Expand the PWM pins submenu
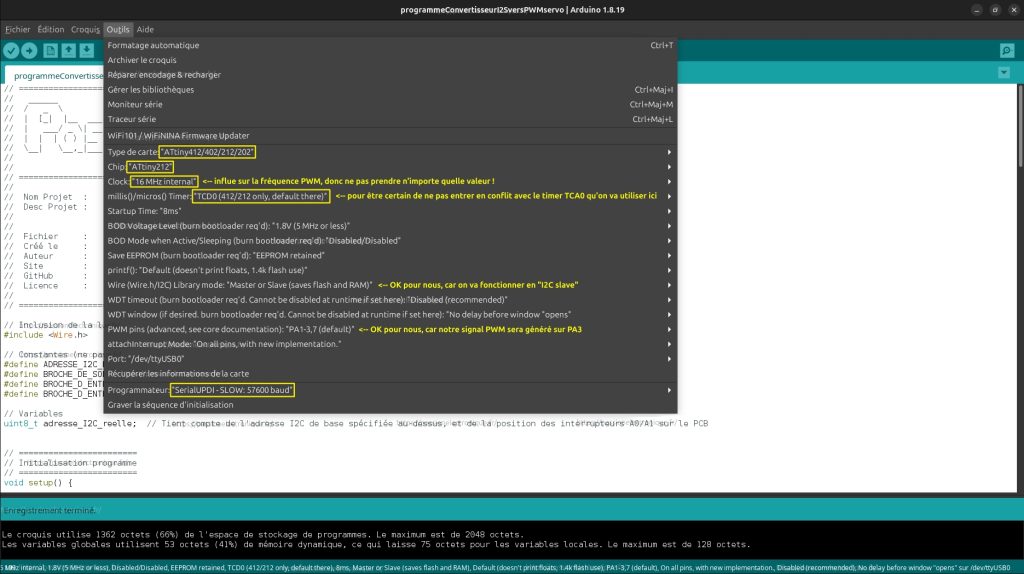Screen dimensions: 1024x574 pos(390,329)
